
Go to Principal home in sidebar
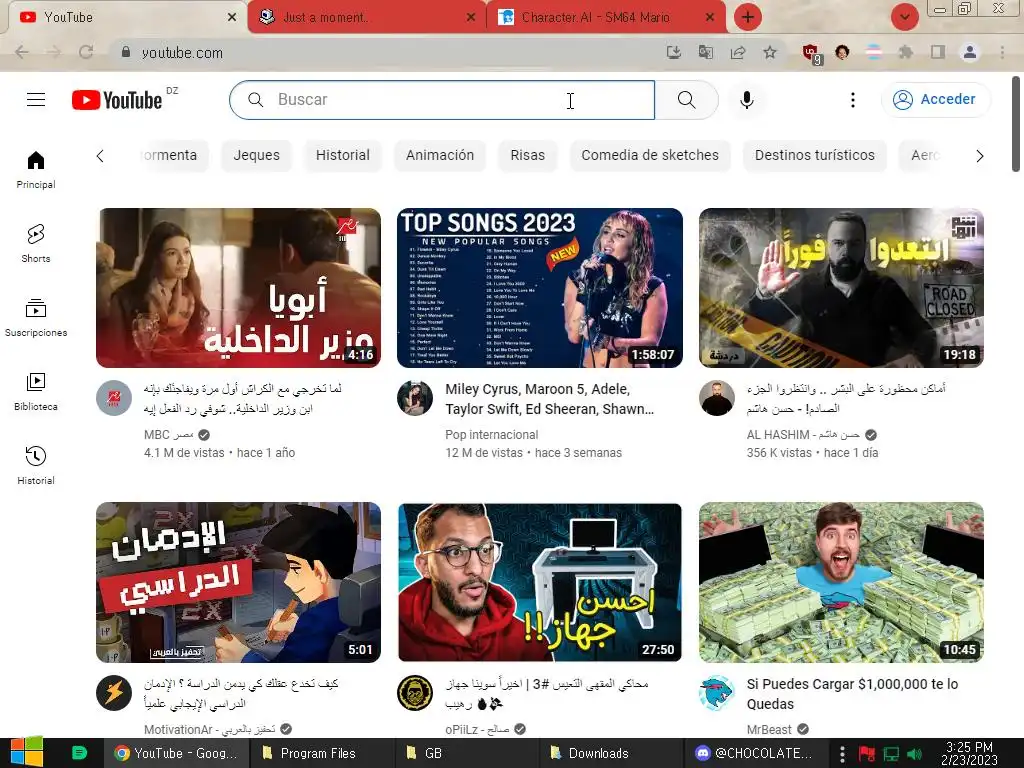point(36,170)
